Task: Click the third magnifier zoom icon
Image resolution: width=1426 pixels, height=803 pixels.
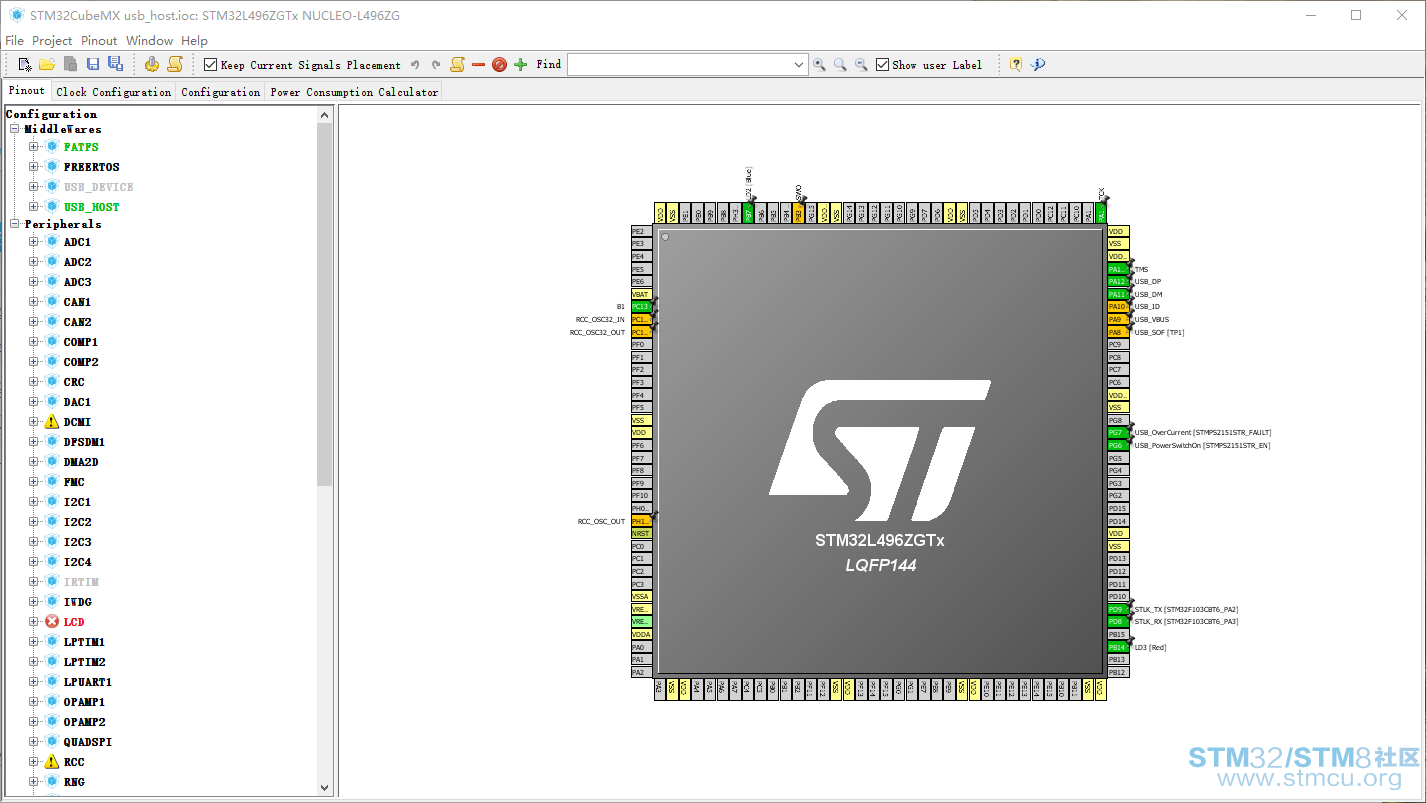Action: point(861,65)
